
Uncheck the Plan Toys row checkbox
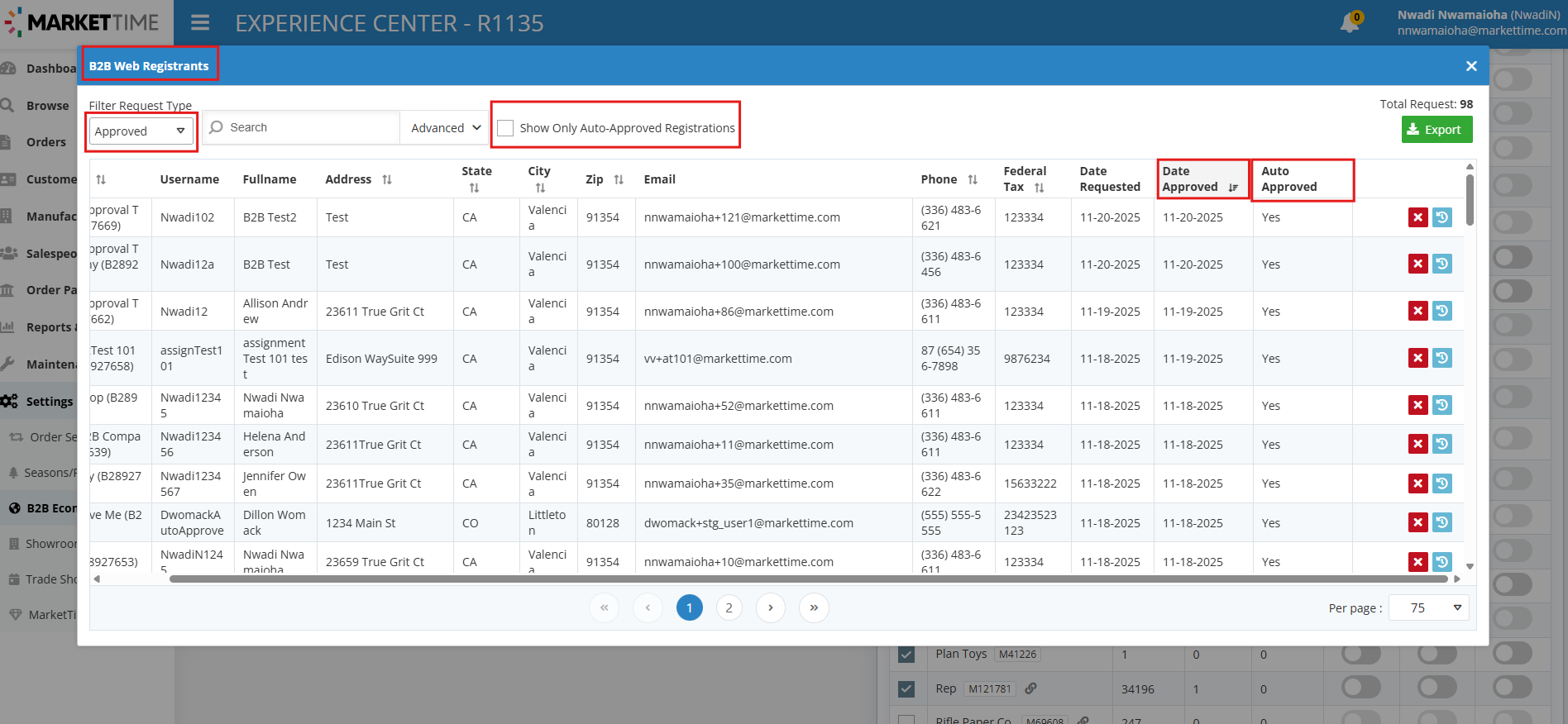[x=906, y=654]
